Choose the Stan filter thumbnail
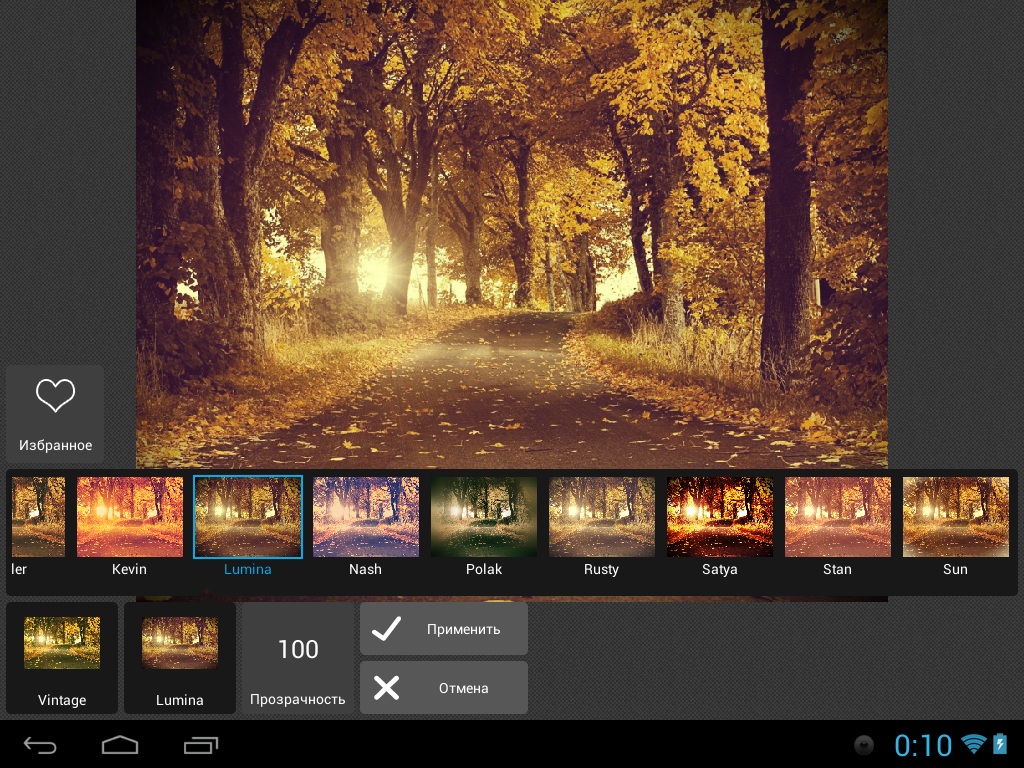Viewport: 1024px width, 768px height. [838, 517]
